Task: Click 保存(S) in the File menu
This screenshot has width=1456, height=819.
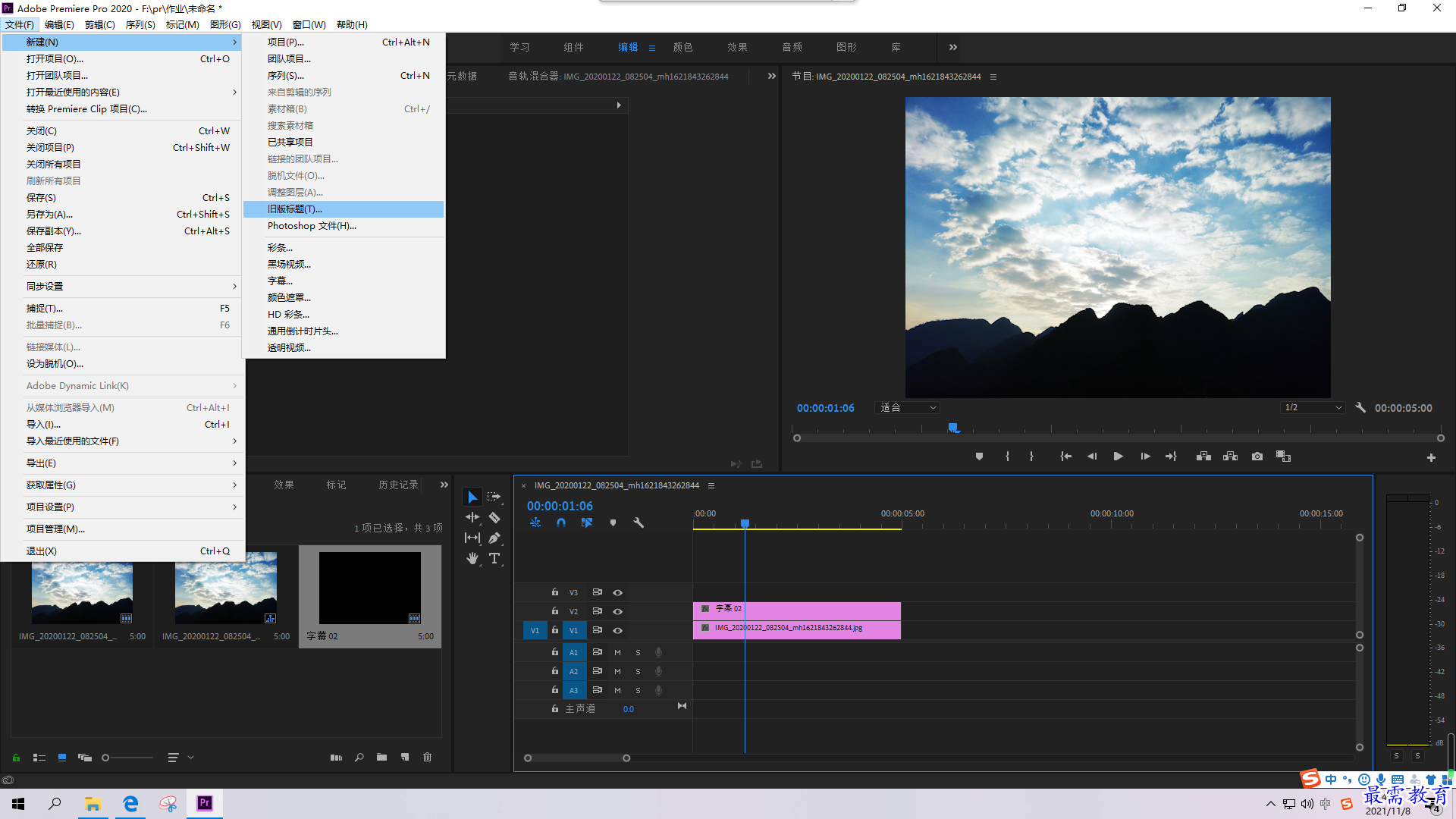Action: click(x=123, y=198)
